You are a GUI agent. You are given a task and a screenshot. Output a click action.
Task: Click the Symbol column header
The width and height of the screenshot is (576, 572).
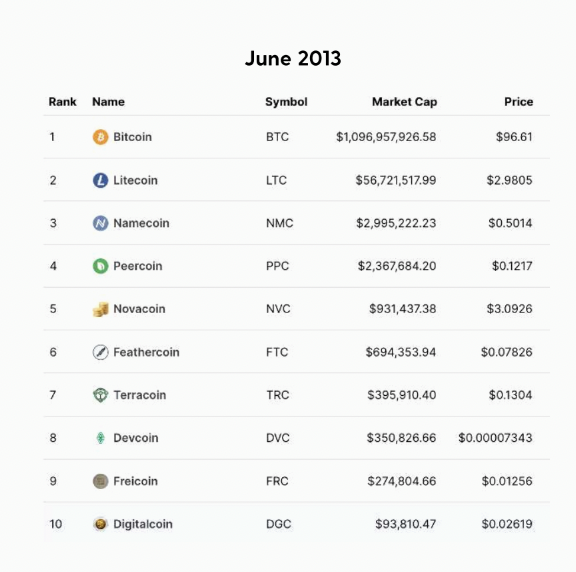click(x=286, y=102)
